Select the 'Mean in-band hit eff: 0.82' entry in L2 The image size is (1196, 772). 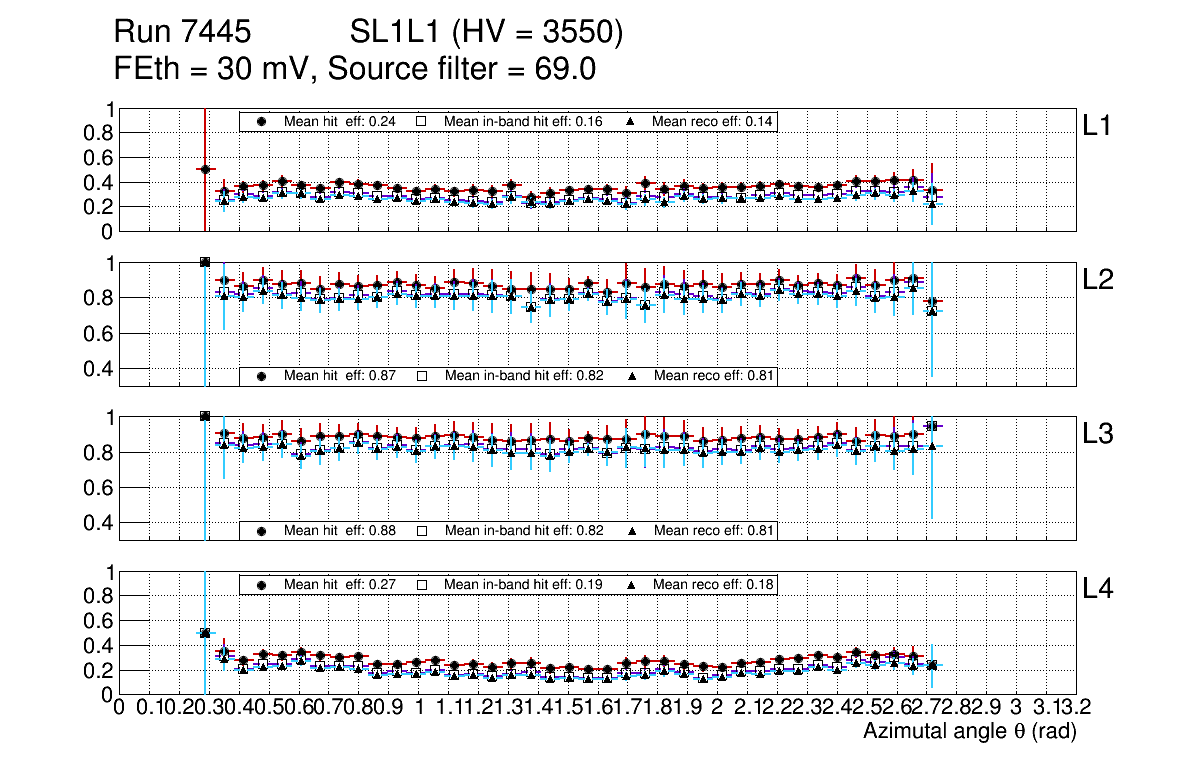523,376
